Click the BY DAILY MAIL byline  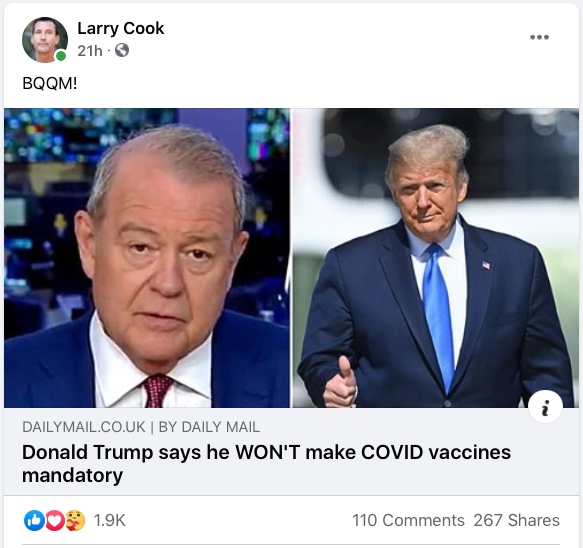(209, 427)
